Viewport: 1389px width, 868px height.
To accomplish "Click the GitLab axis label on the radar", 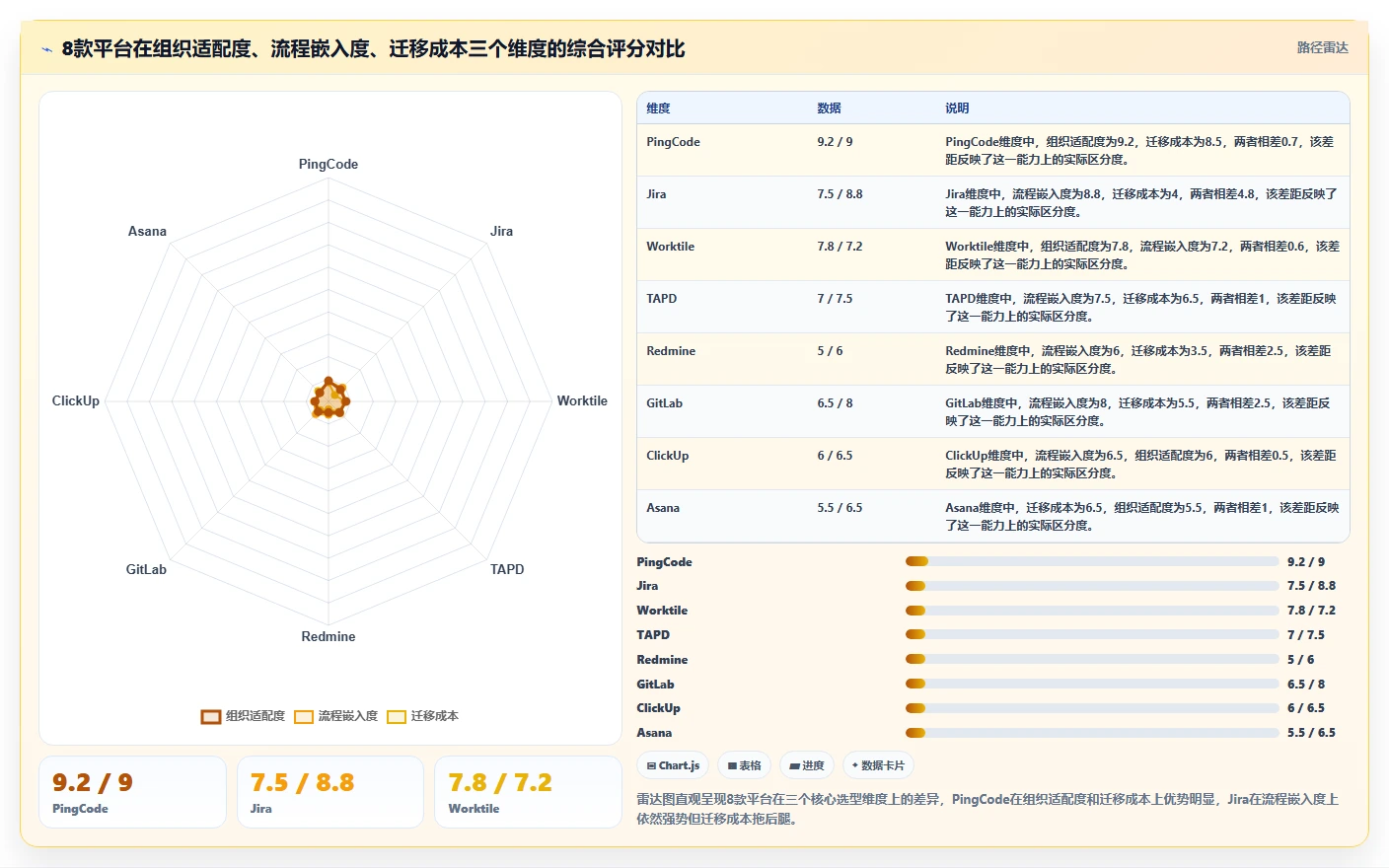I will pyautogui.click(x=146, y=569).
